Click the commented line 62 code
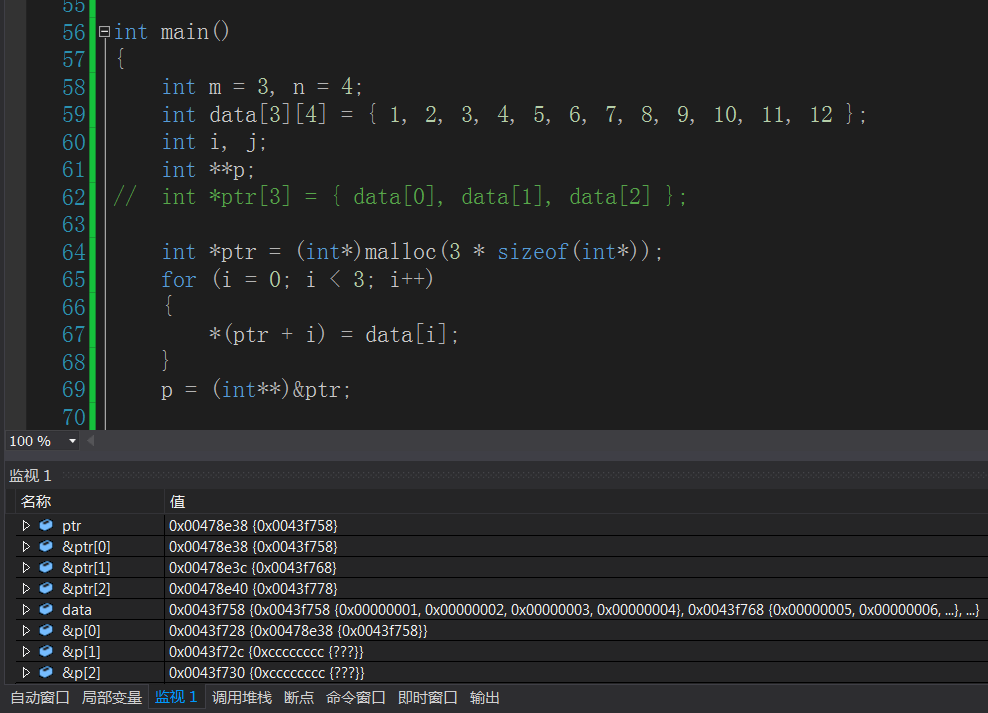The width and height of the screenshot is (988, 713). pos(399,197)
